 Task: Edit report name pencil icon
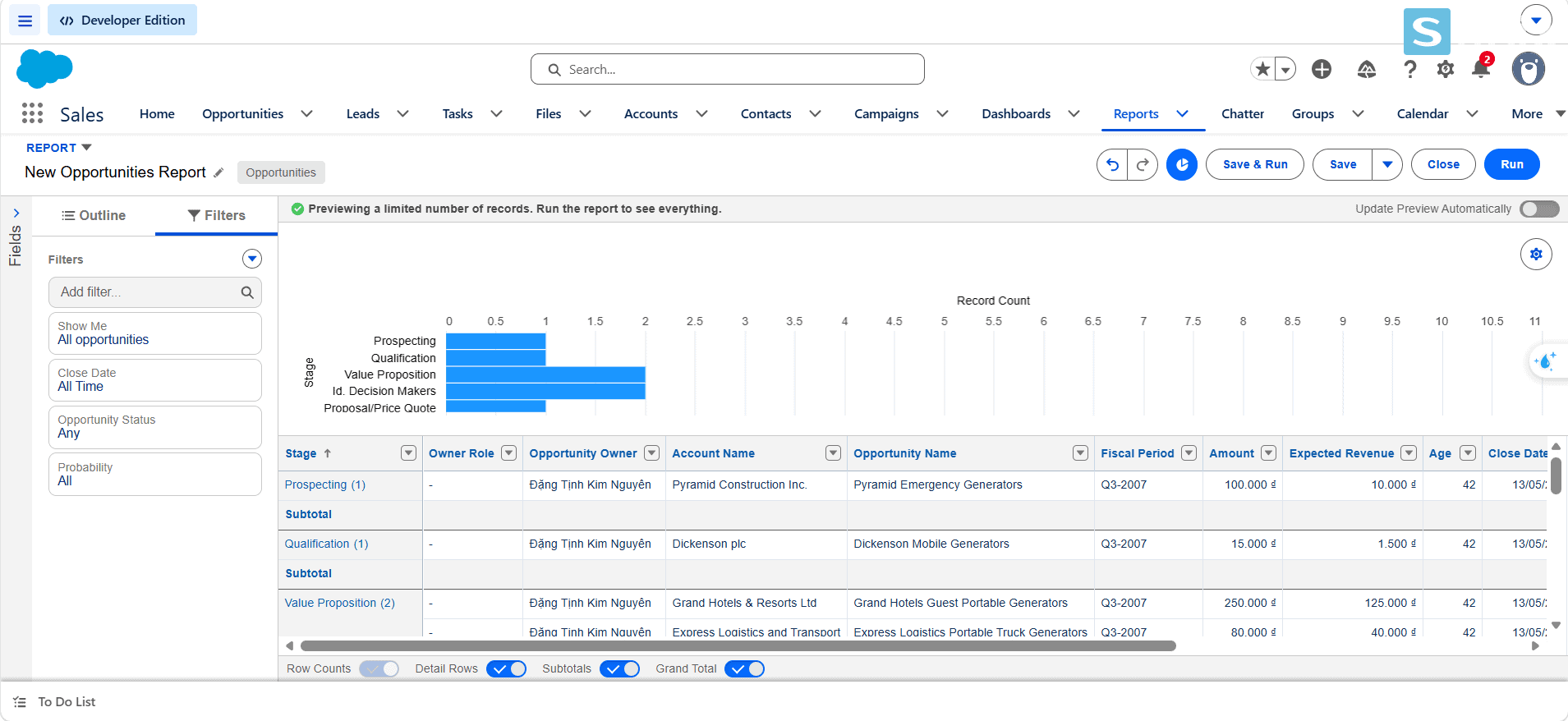(218, 172)
